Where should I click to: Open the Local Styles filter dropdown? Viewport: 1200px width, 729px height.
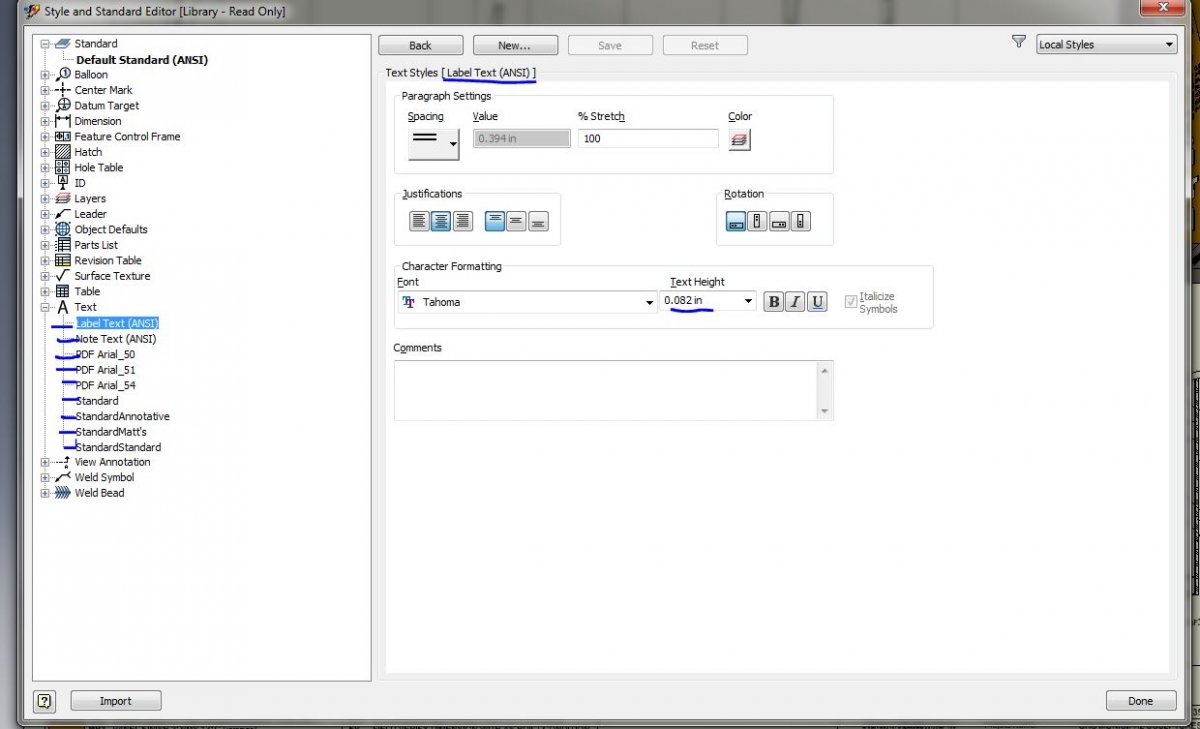1106,45
